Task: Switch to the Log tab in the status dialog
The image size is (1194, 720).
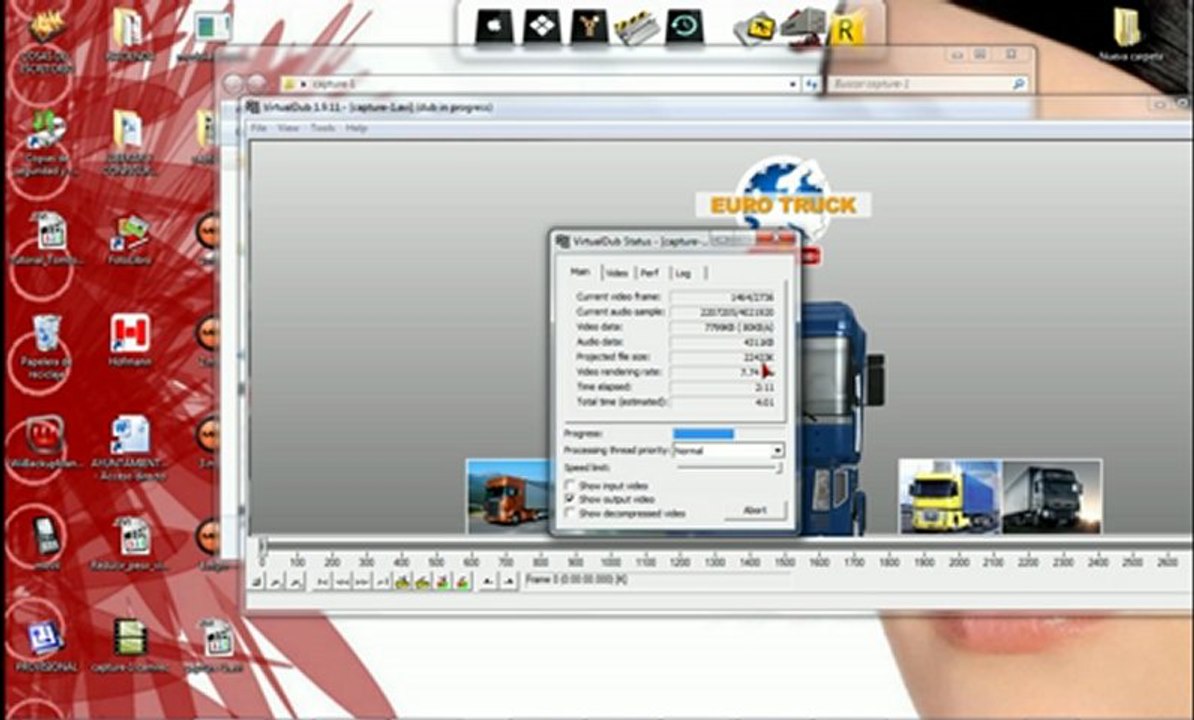Action: click(x=683, y=272)
